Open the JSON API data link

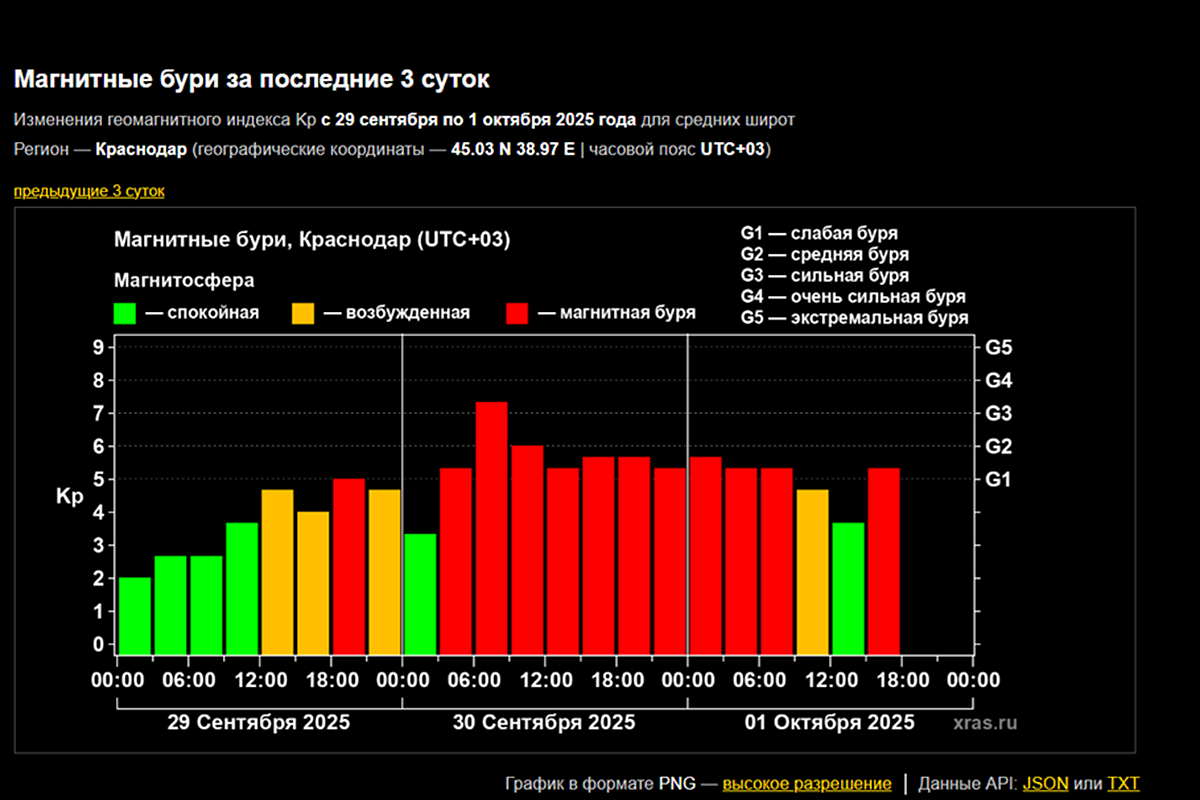coord(1045,783)
